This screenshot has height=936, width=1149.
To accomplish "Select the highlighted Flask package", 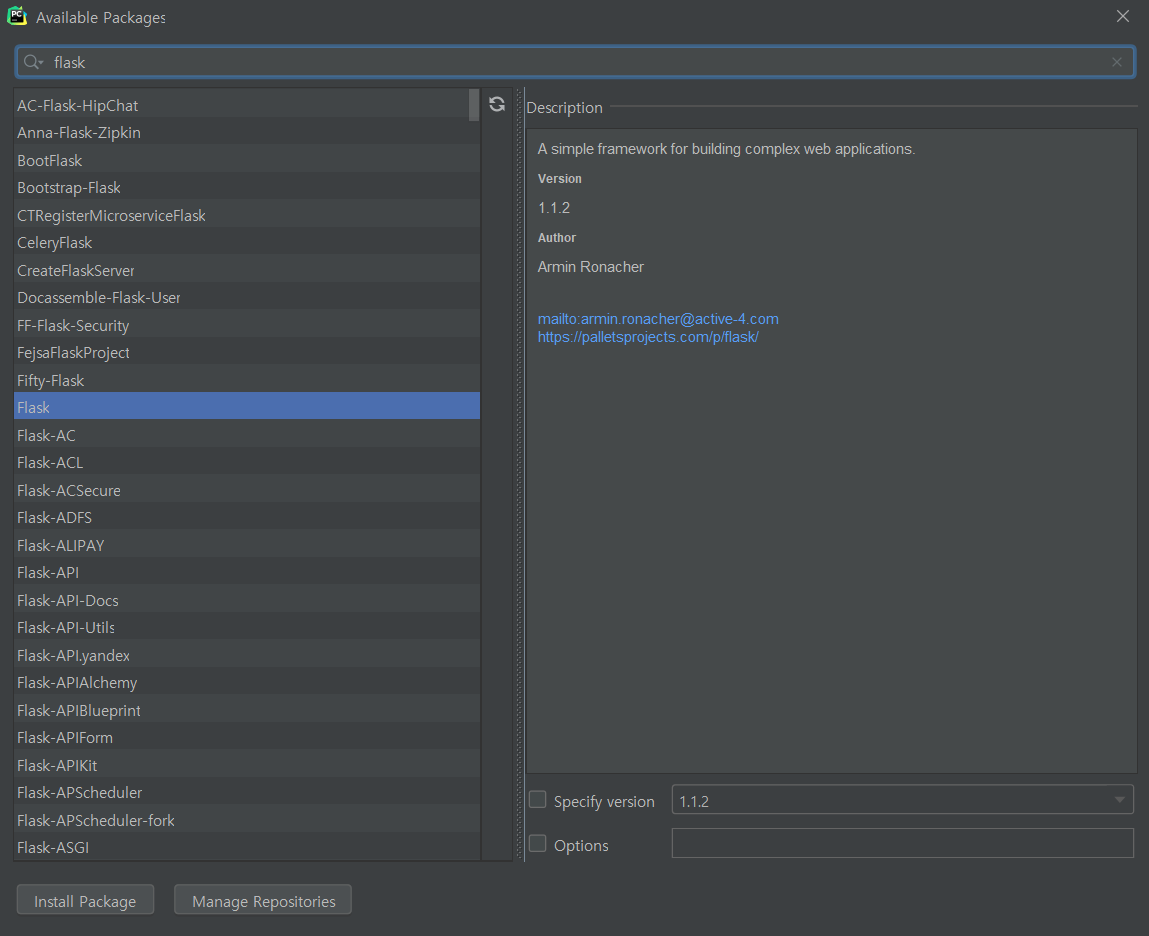I will [x=247, y=408].
